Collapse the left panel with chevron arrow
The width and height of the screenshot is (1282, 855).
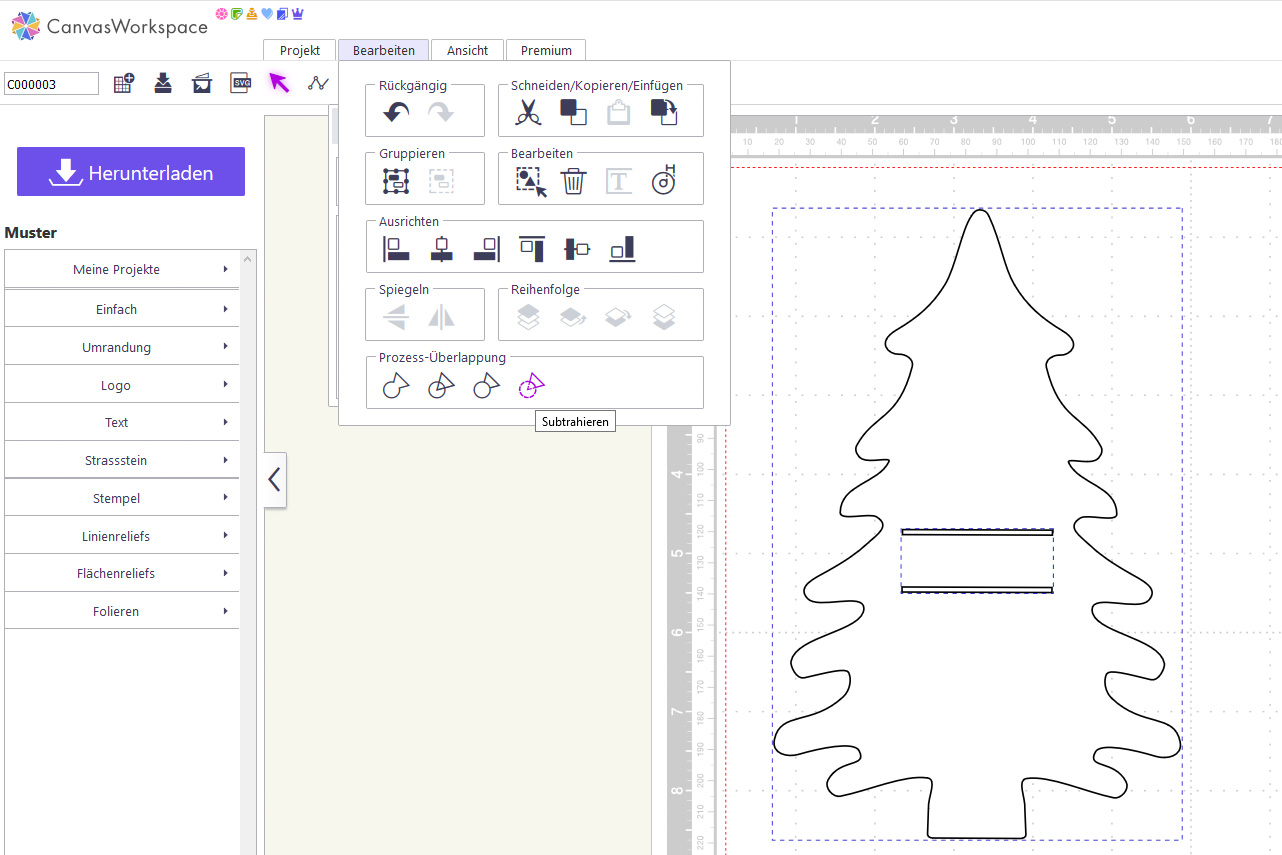[275, 480]
